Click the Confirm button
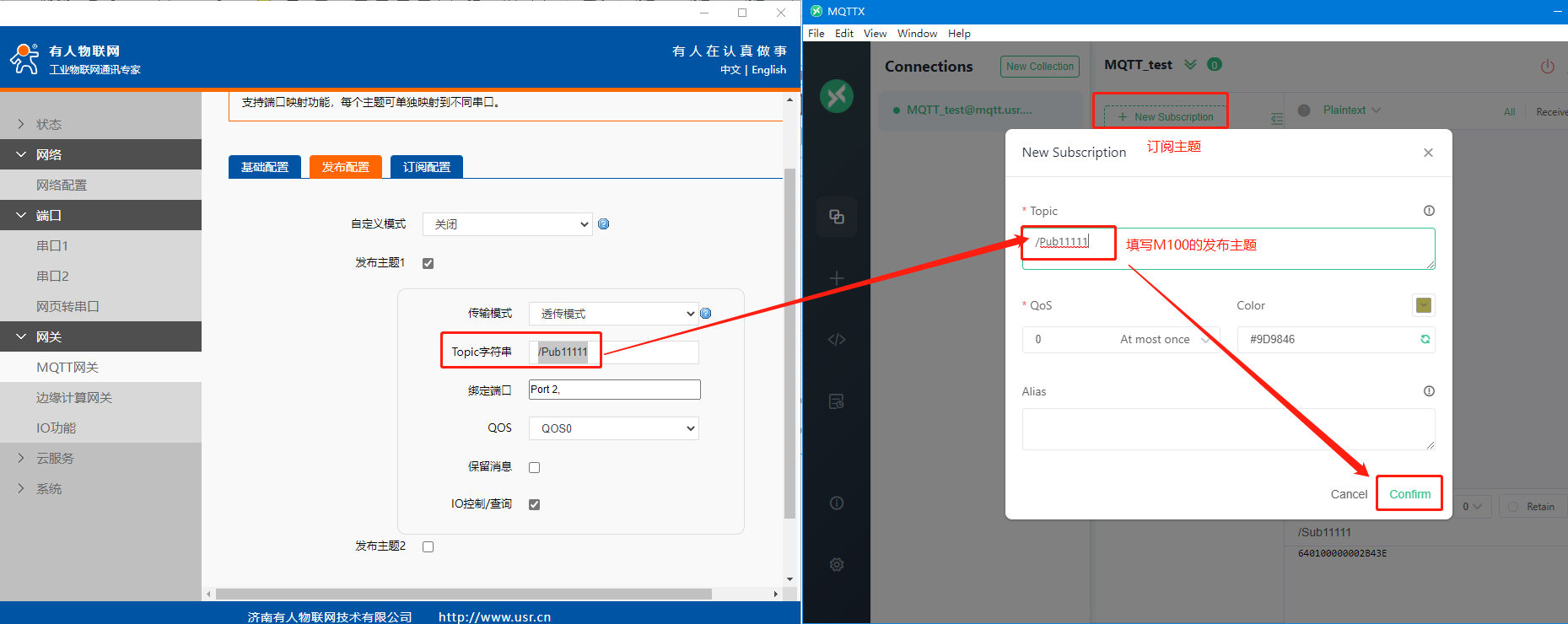This screenshot has width=1568, height=624. point(1409,494)
